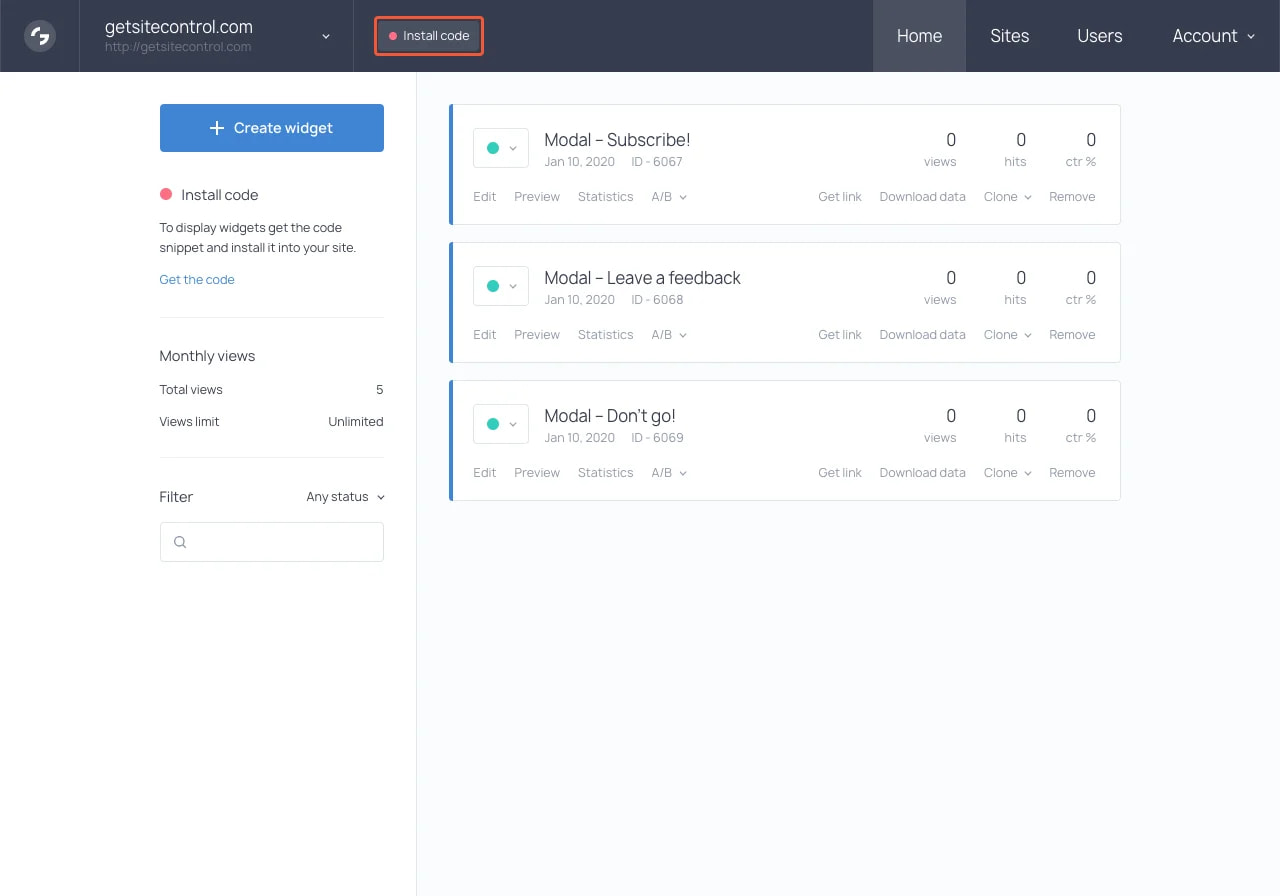This screenshot has width=1280, height=896.
Task: Edit the Modal – Don't go! widget
Action: 485,473
